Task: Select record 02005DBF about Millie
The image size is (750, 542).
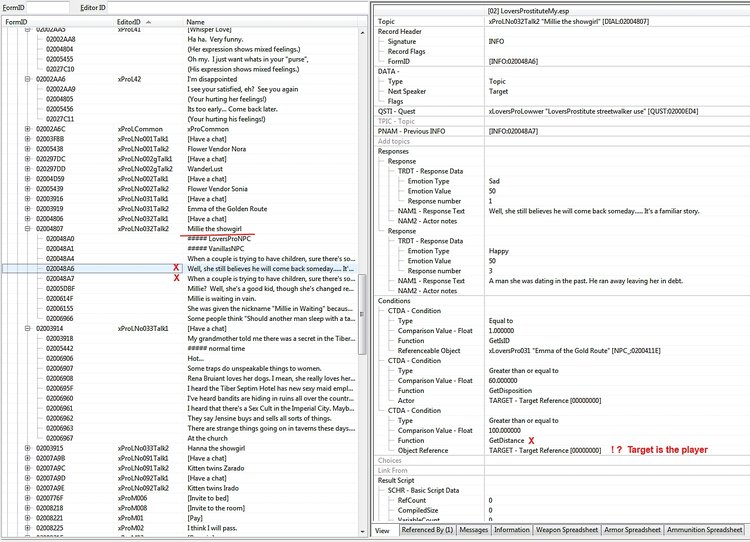Action: pyautogui.click(x=179, y=288)
